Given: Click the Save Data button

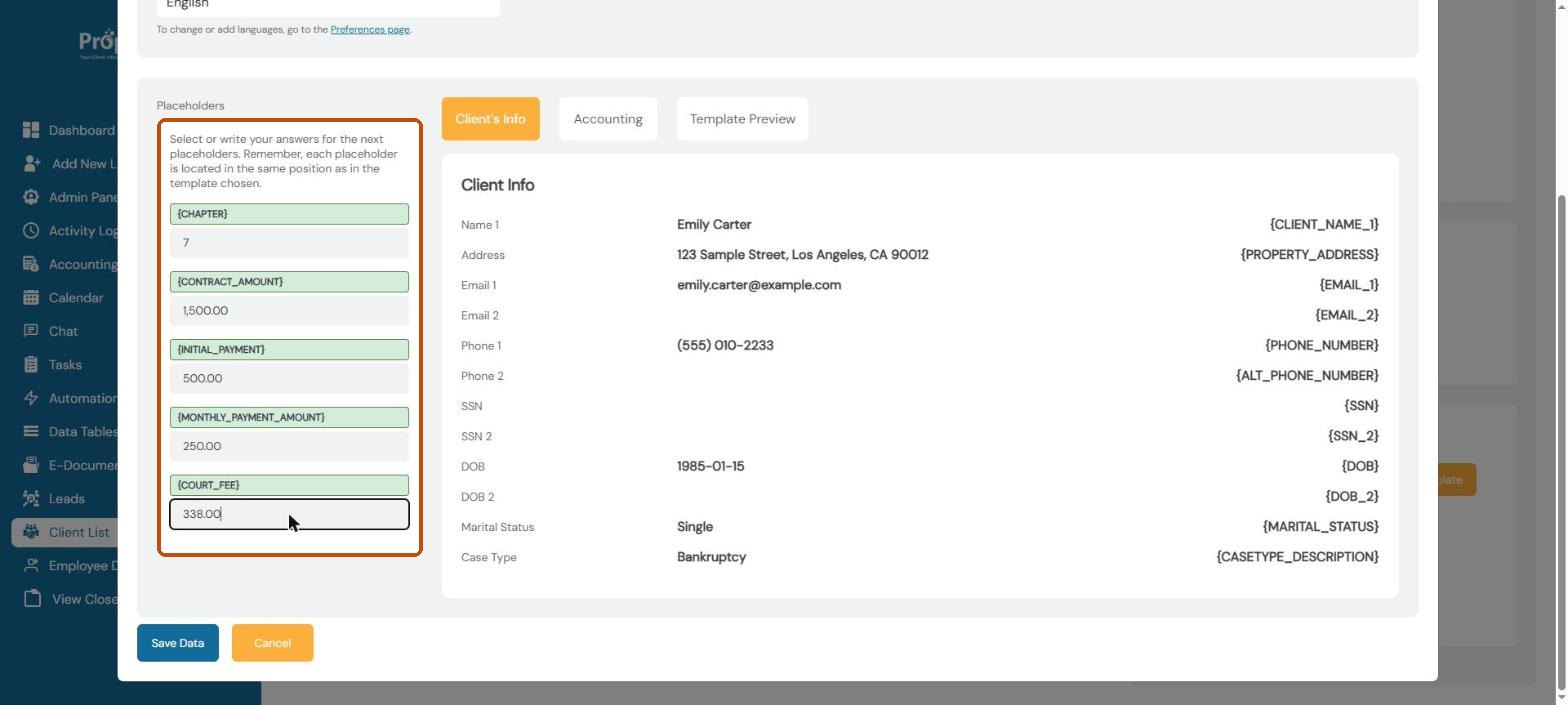Looking at the screenshot, I should pos(178,643).
